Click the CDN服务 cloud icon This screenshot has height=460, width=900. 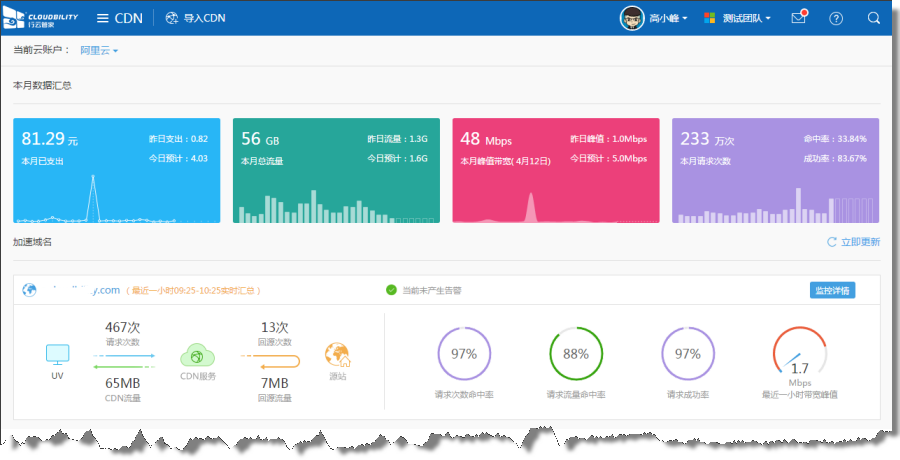[x=198, y=355]
